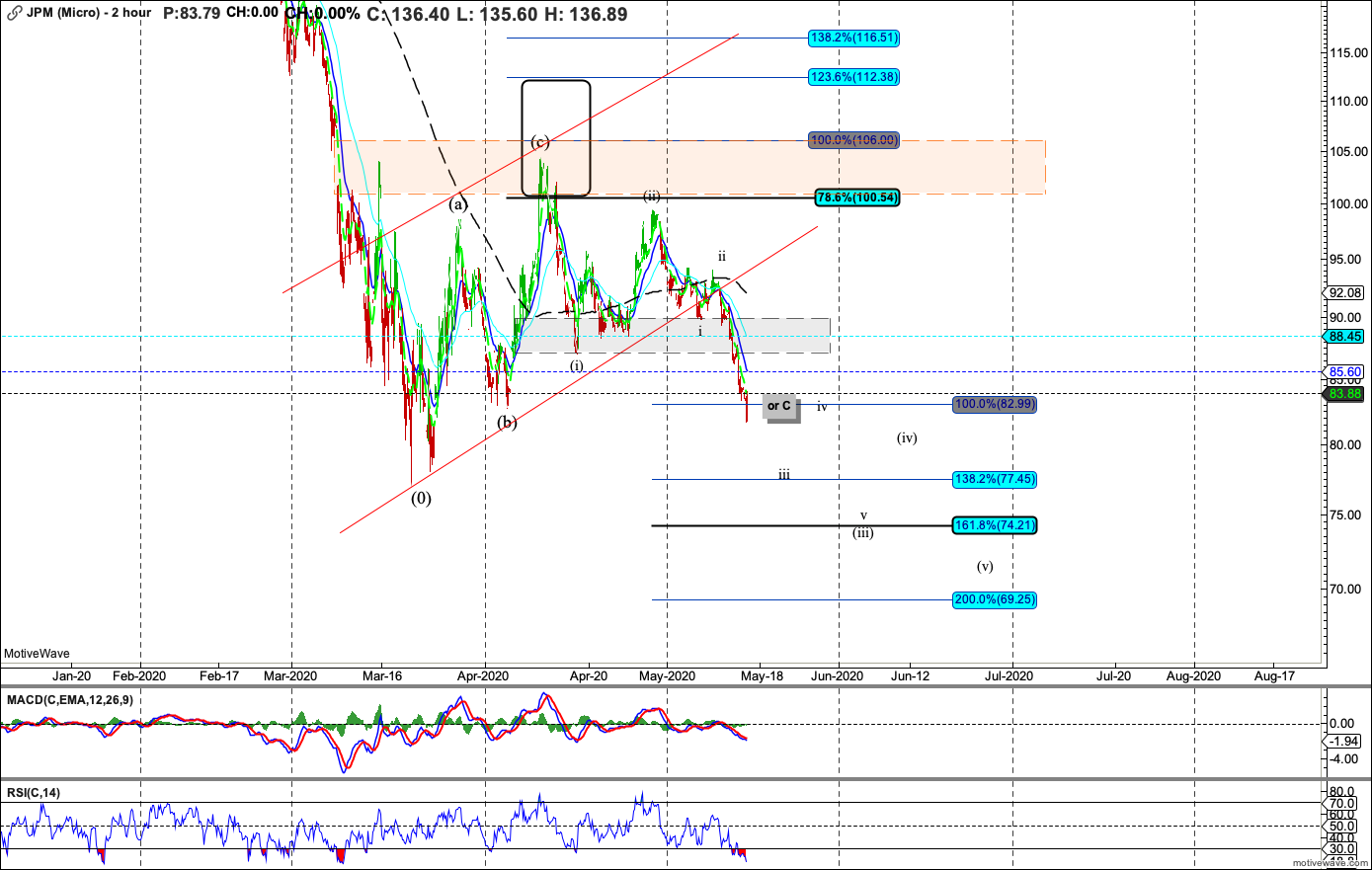Click the 123.6%(112.38) Fibonacci label
This screenshot has width=1372, height=870.
853,77
